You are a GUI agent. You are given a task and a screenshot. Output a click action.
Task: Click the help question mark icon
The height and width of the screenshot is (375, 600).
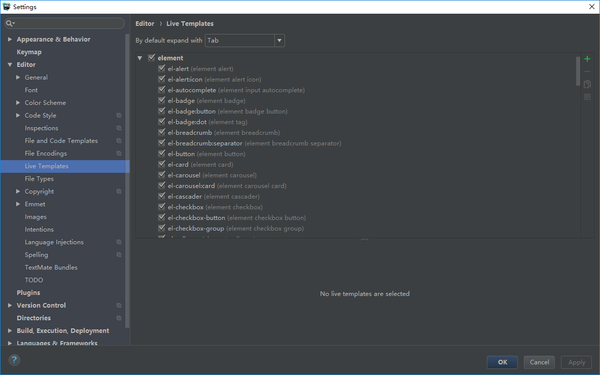14,360
